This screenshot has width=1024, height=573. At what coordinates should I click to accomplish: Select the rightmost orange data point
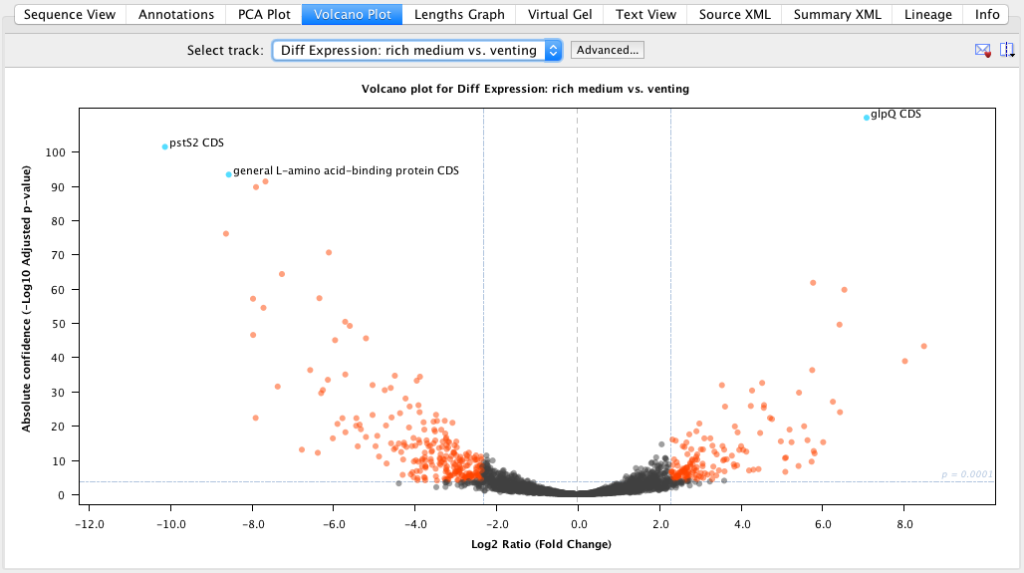pyautogui.click(x=924, y=346)
